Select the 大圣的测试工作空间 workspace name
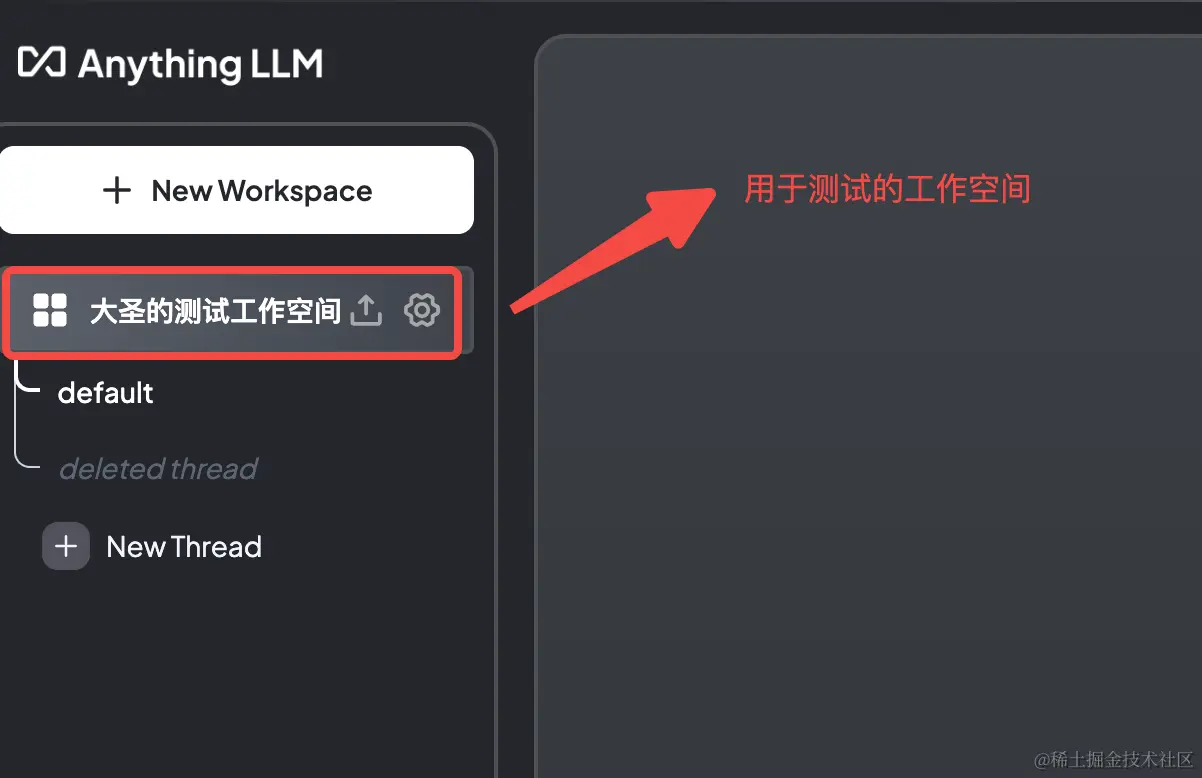Screen dimensions: 1202x778 point(215,311)
